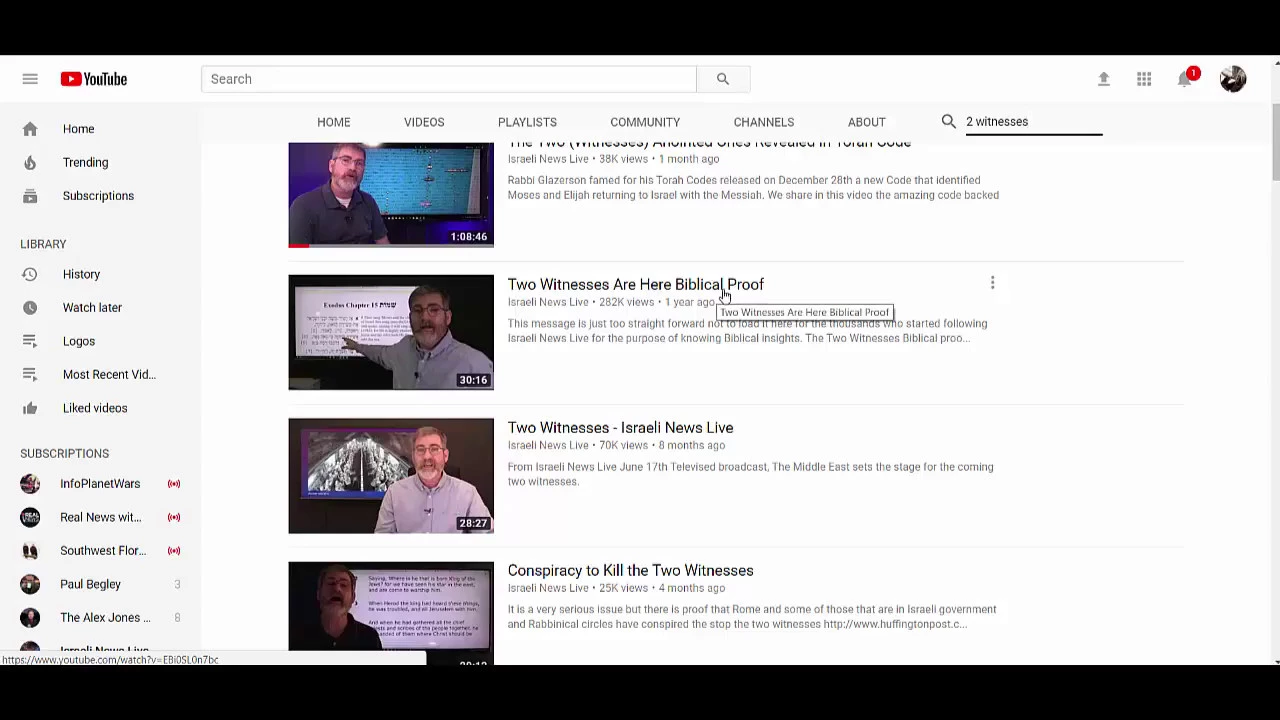The image size is (1280, 720).
Task: Click the Southwest Flor channel avatar
Action: point(30,551)
